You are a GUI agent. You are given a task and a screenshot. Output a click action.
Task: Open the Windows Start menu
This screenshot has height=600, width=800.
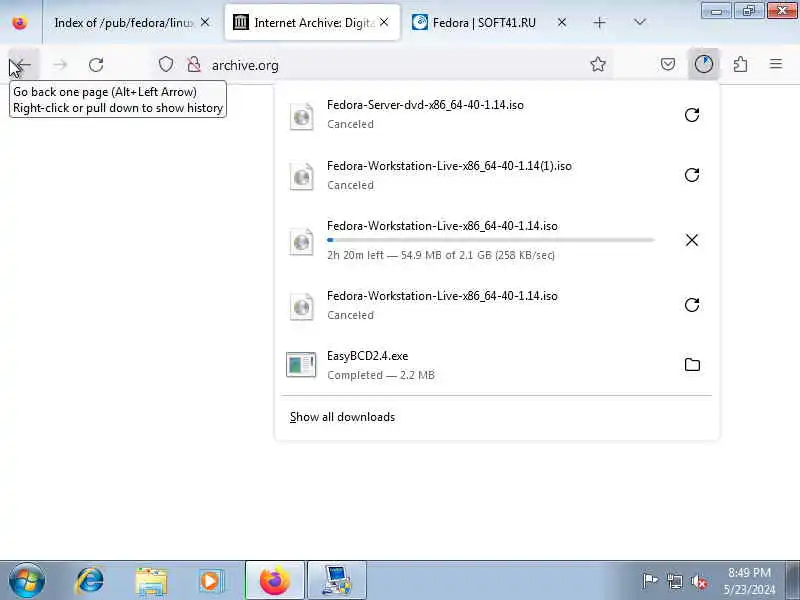point(27,581)
